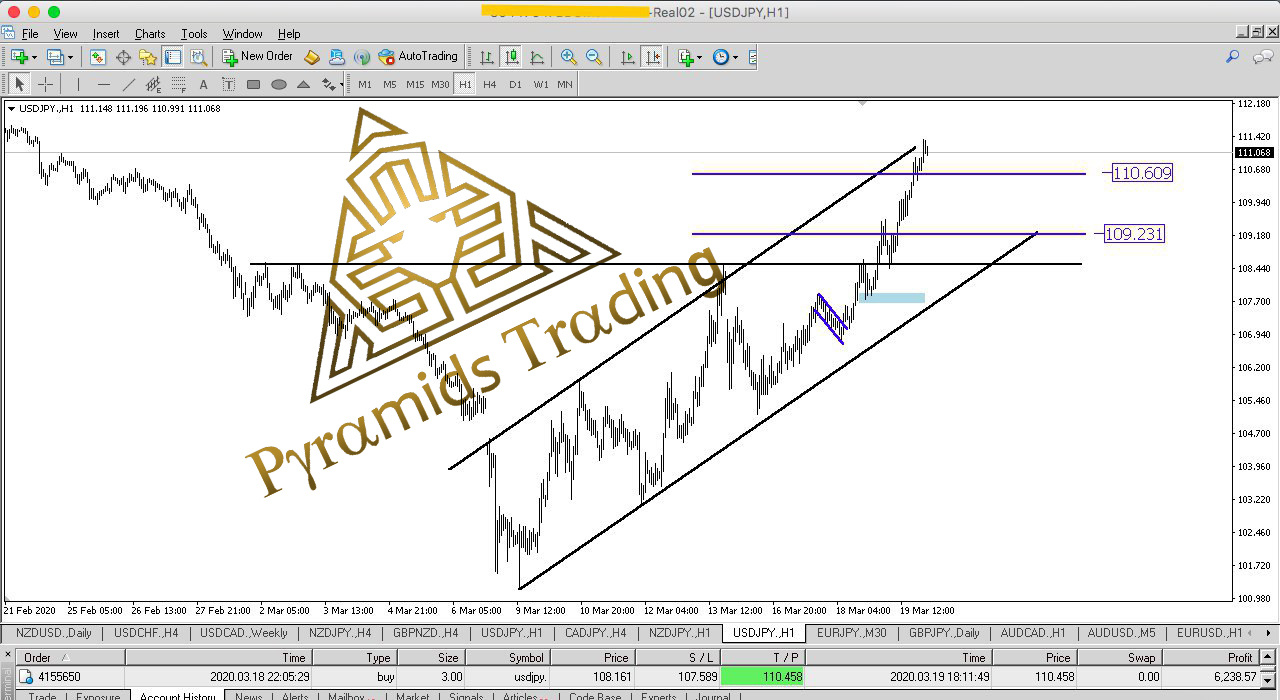Switch chart to candlesticks mode
Viewport: 1280px width, 700px height.
click(512, 57)
